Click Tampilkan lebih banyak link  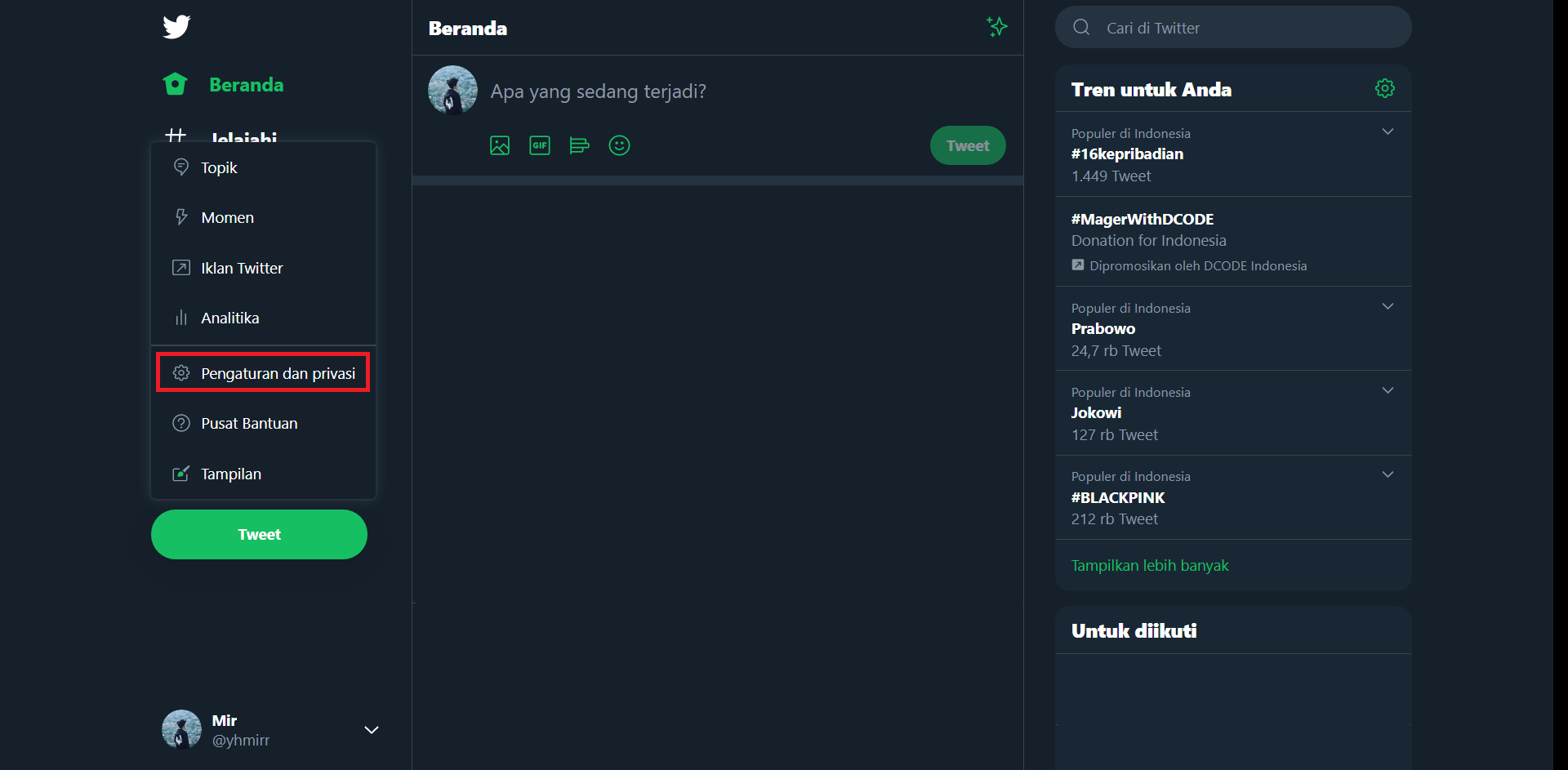tap(1150, 565)
